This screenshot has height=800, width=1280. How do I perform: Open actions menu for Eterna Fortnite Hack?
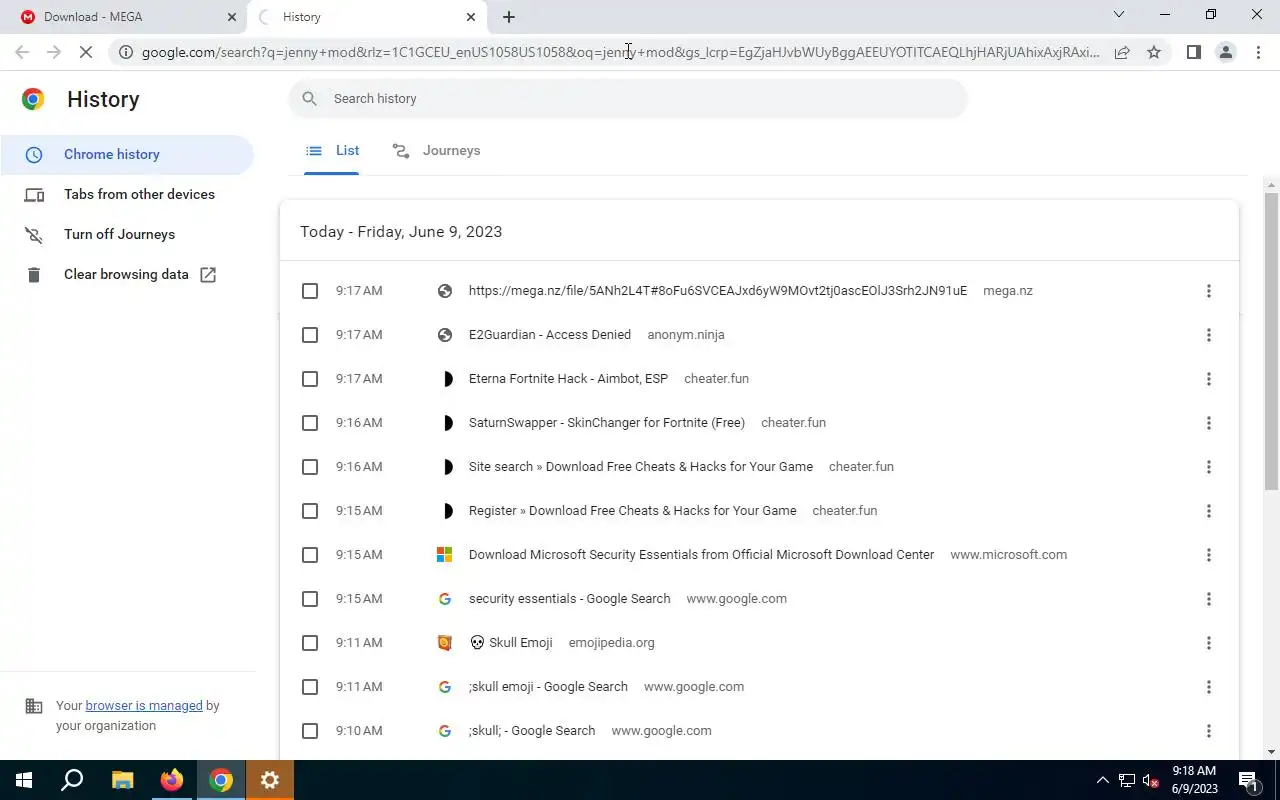point(1208,379)
